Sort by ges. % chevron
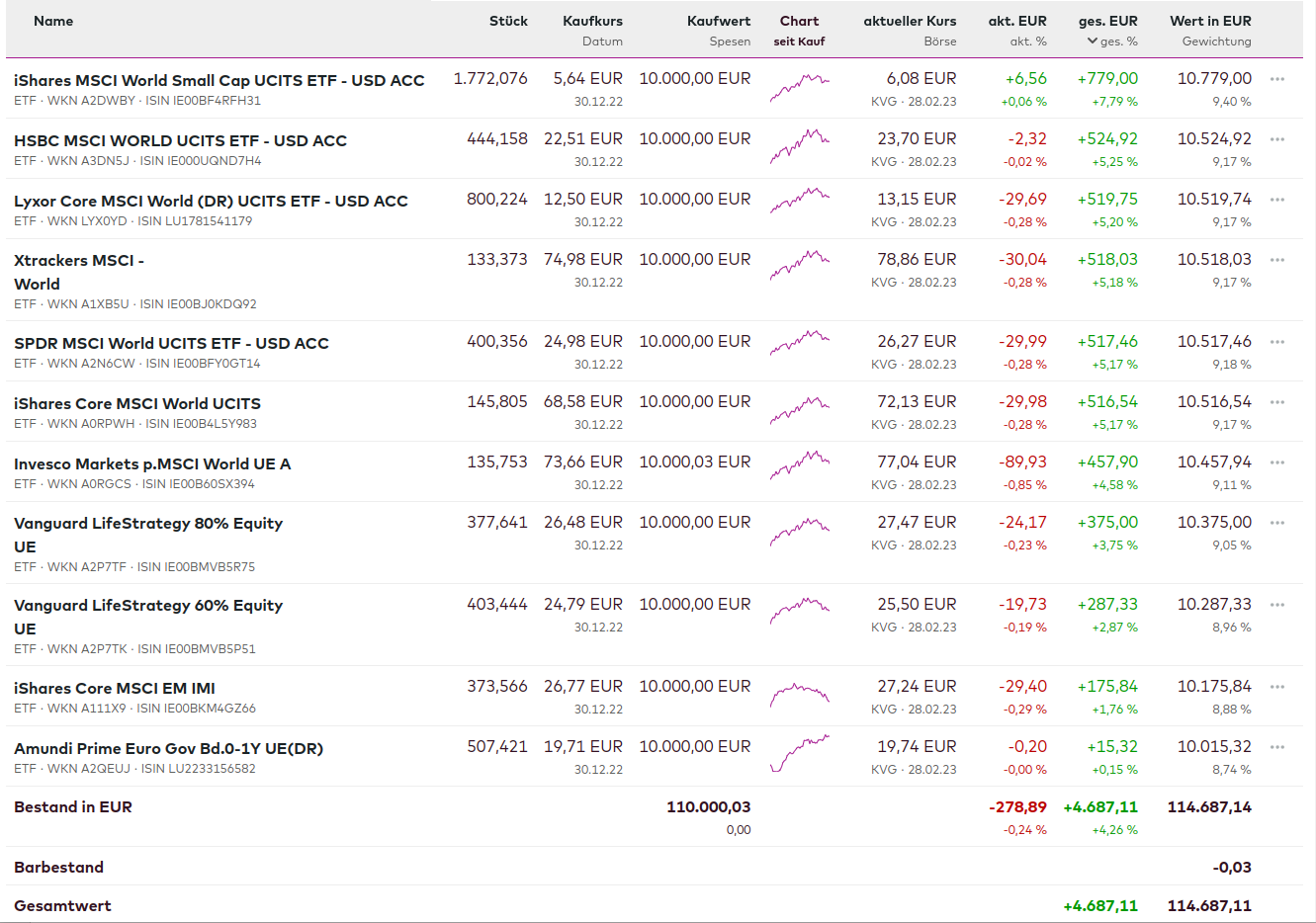1316x923 pixels. coord(1093,42)
